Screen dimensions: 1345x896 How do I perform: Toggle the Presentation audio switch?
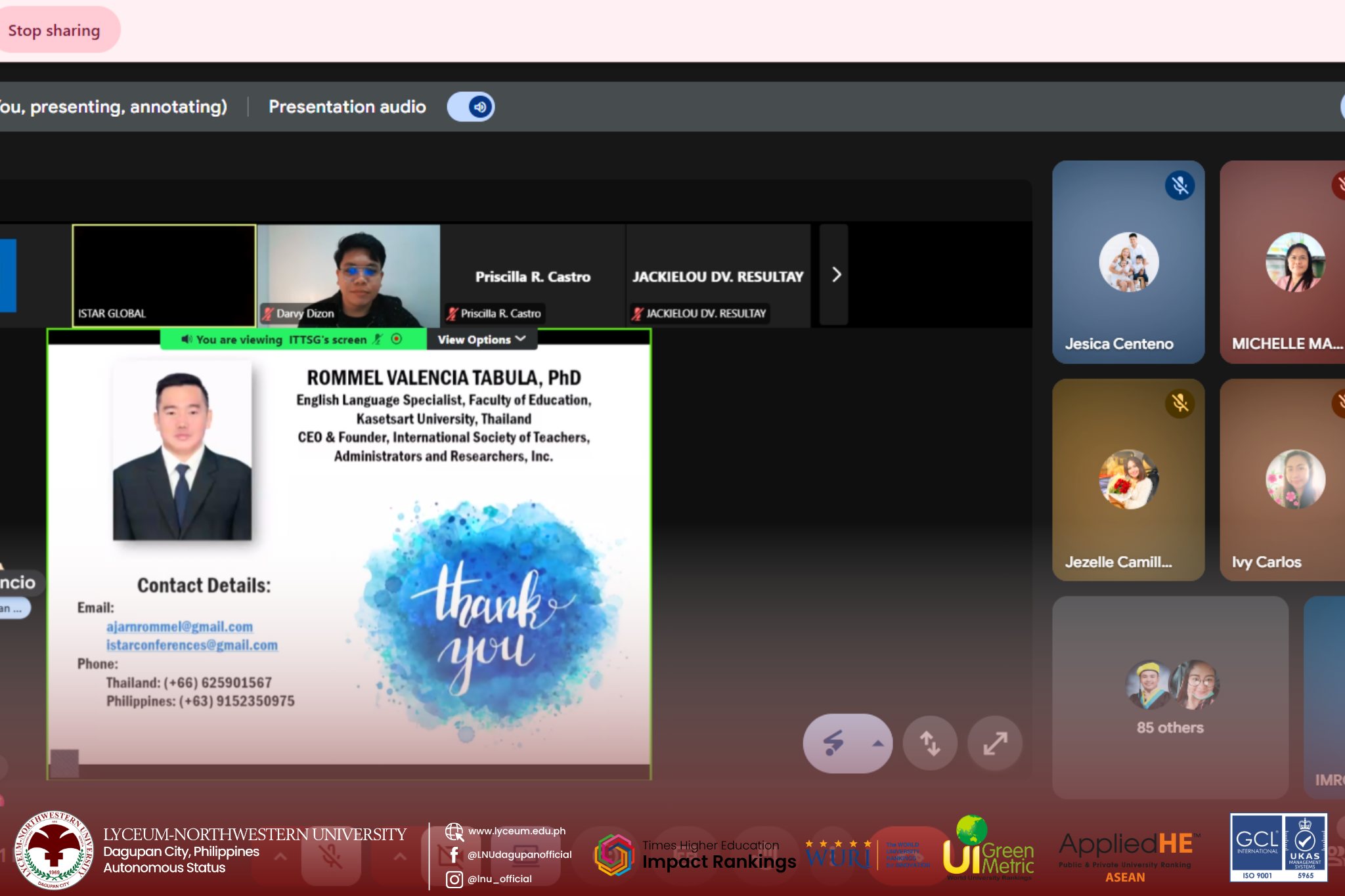tap(471, 107)
